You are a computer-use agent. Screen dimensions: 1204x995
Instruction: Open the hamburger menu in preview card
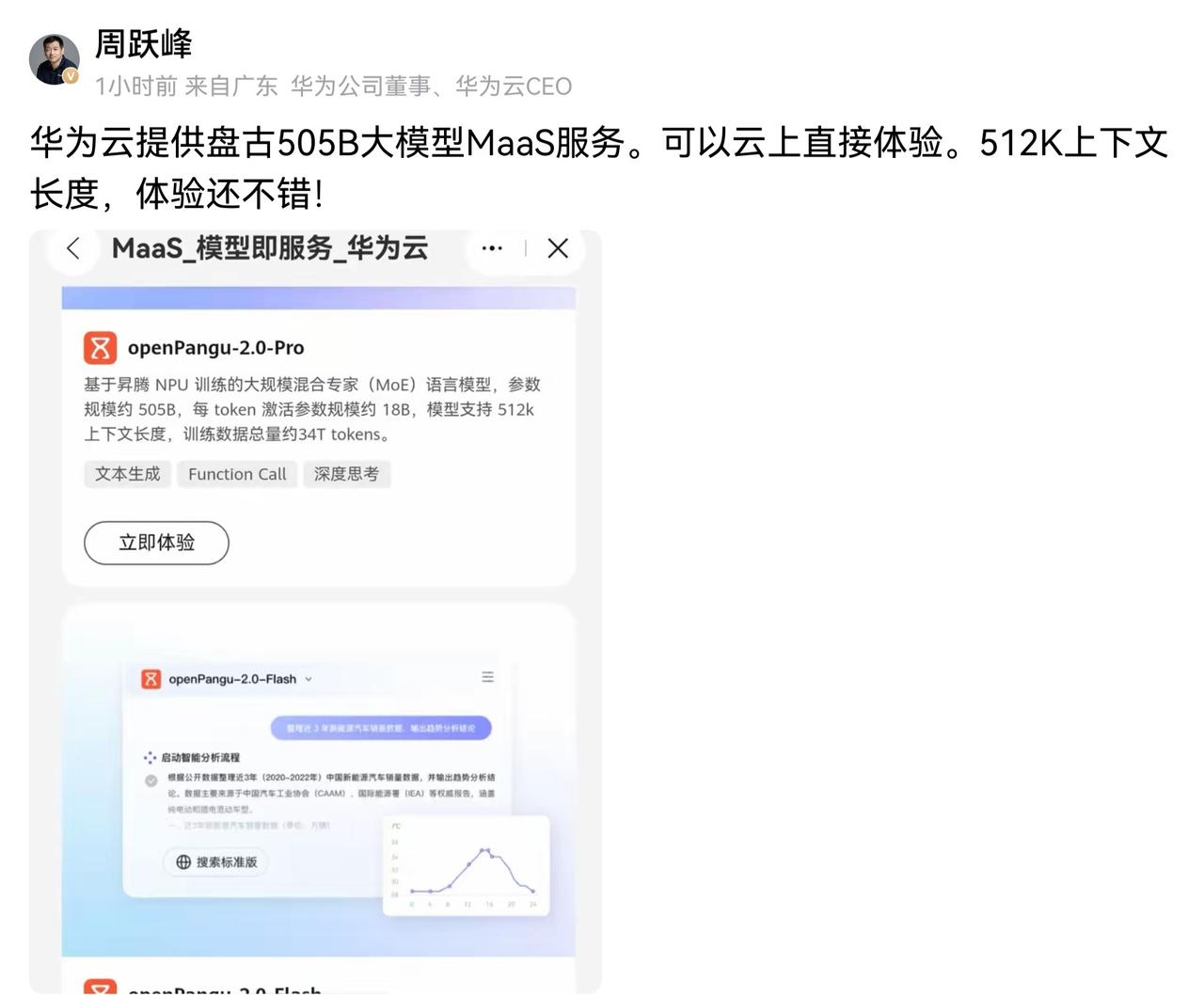click(487, 677)
